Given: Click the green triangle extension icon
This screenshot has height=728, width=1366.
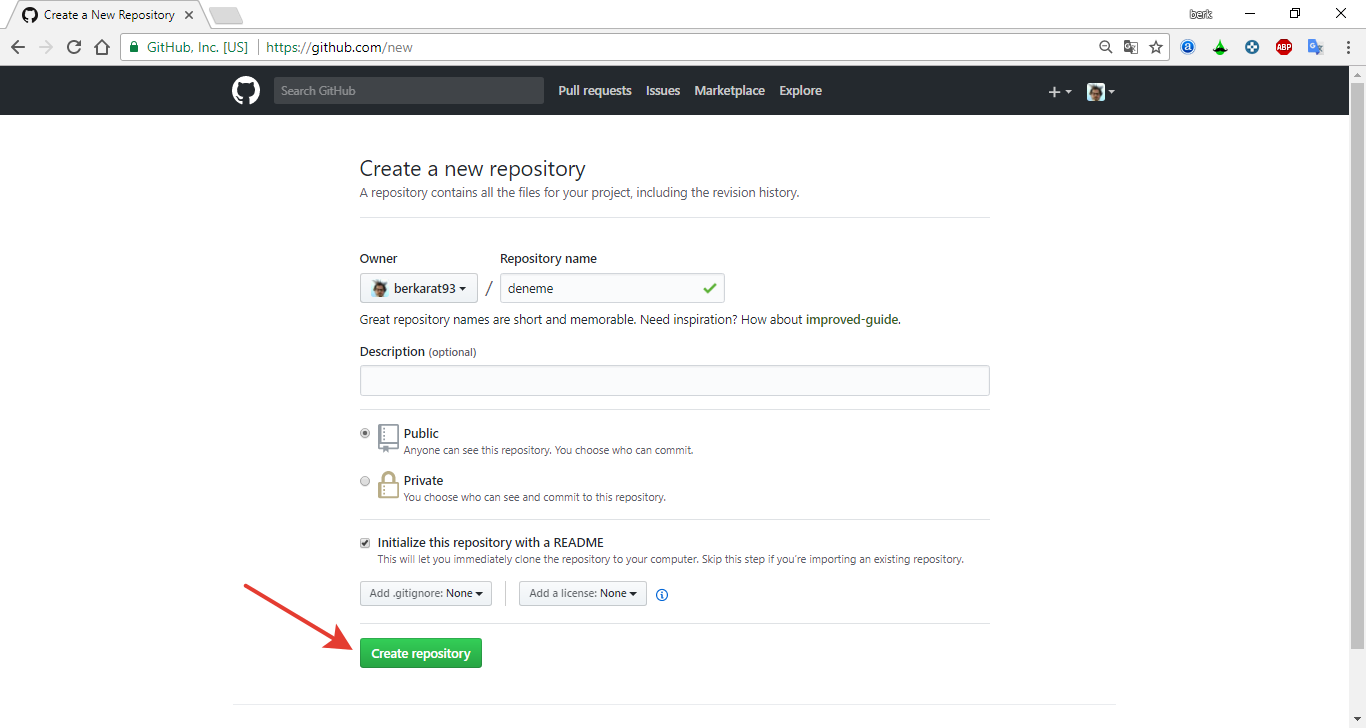Looking at the screenshot, I should pyautogui.click(x=1220, y=47).
